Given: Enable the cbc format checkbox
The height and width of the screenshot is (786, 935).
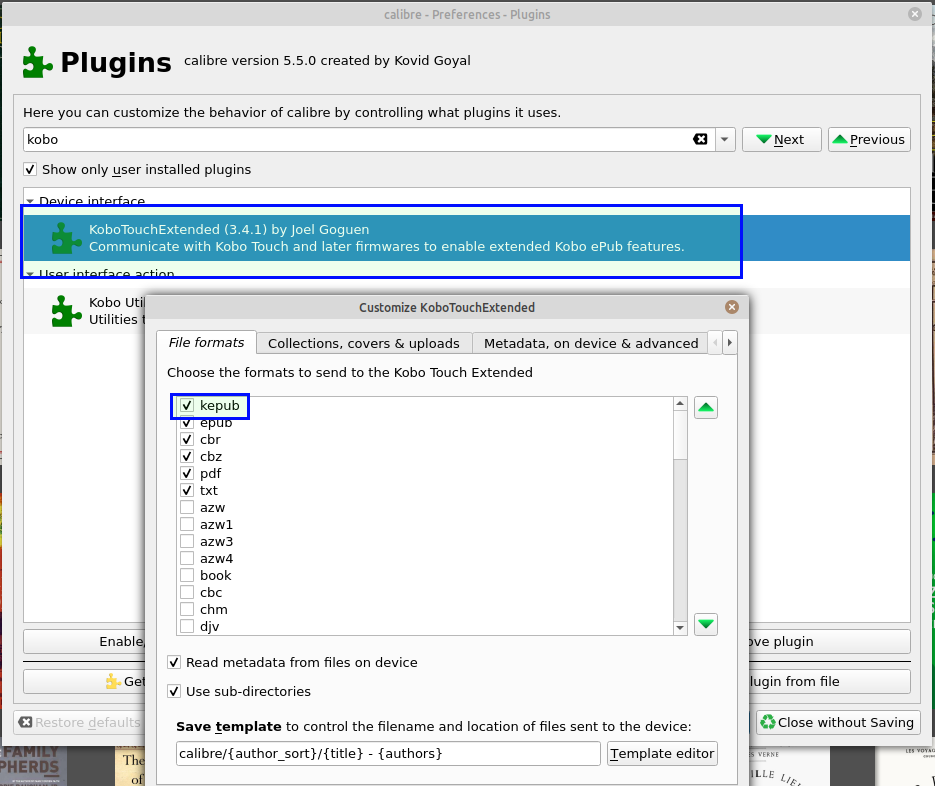Looking at the screenshot, I should [187, 593].
